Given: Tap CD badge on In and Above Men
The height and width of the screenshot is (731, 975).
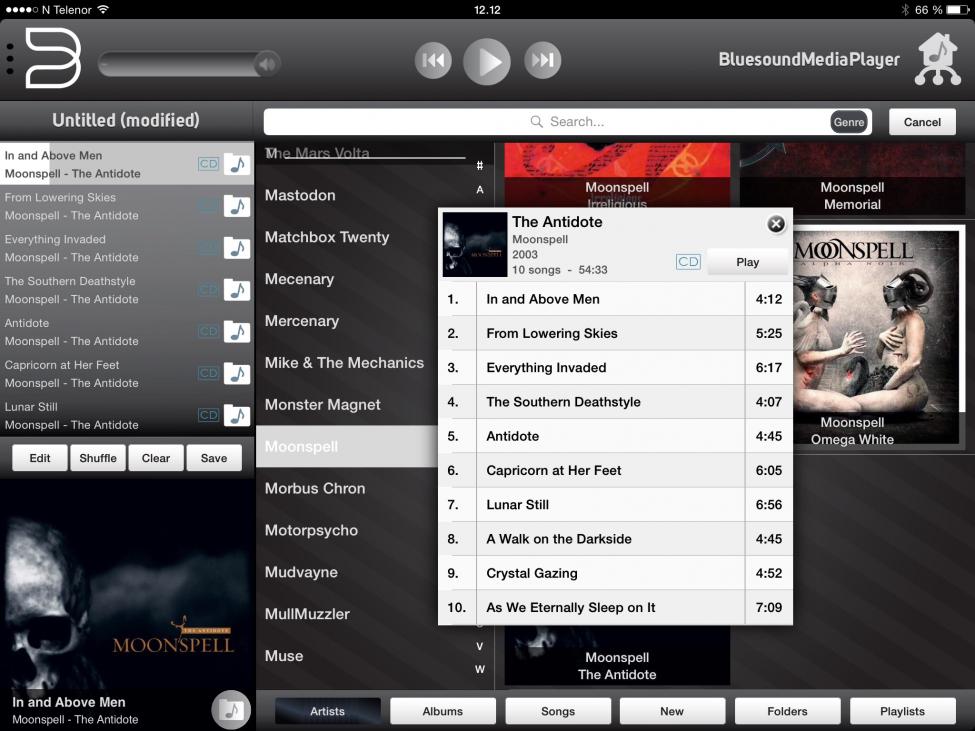Looking at the screenshot, I should (x=209, y=164).
